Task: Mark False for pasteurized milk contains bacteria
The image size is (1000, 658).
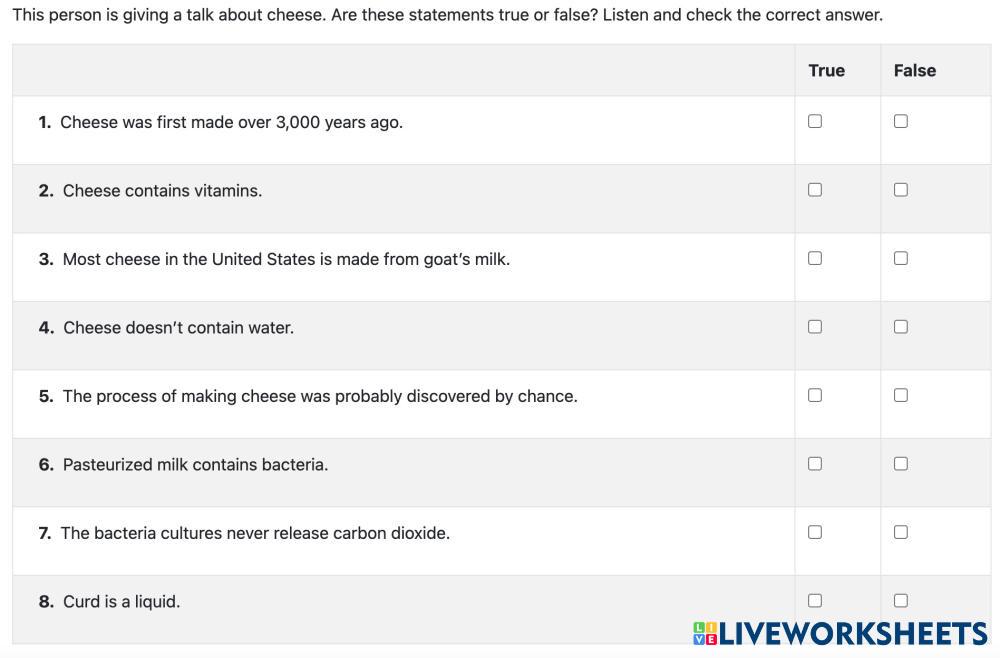Action: tap(901, 464)
